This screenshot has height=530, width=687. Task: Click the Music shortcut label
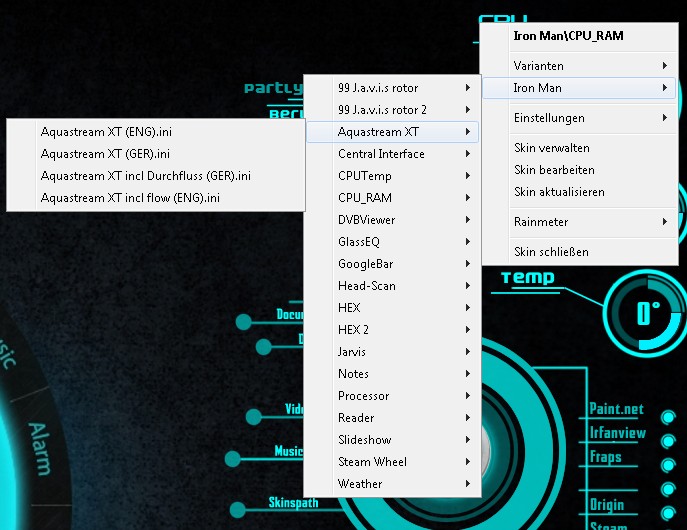[288, 451]
